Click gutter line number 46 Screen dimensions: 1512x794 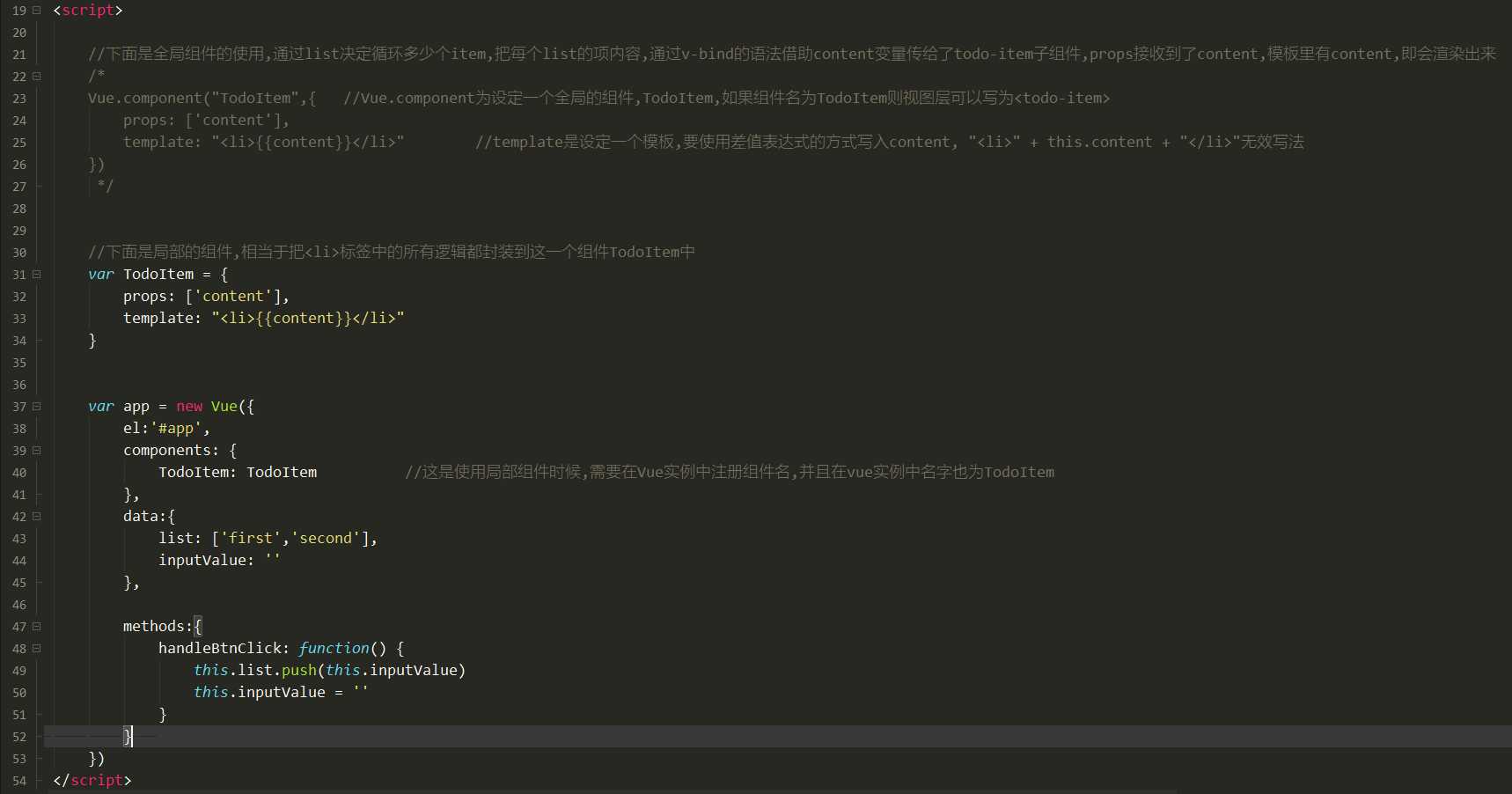point(19,606)
